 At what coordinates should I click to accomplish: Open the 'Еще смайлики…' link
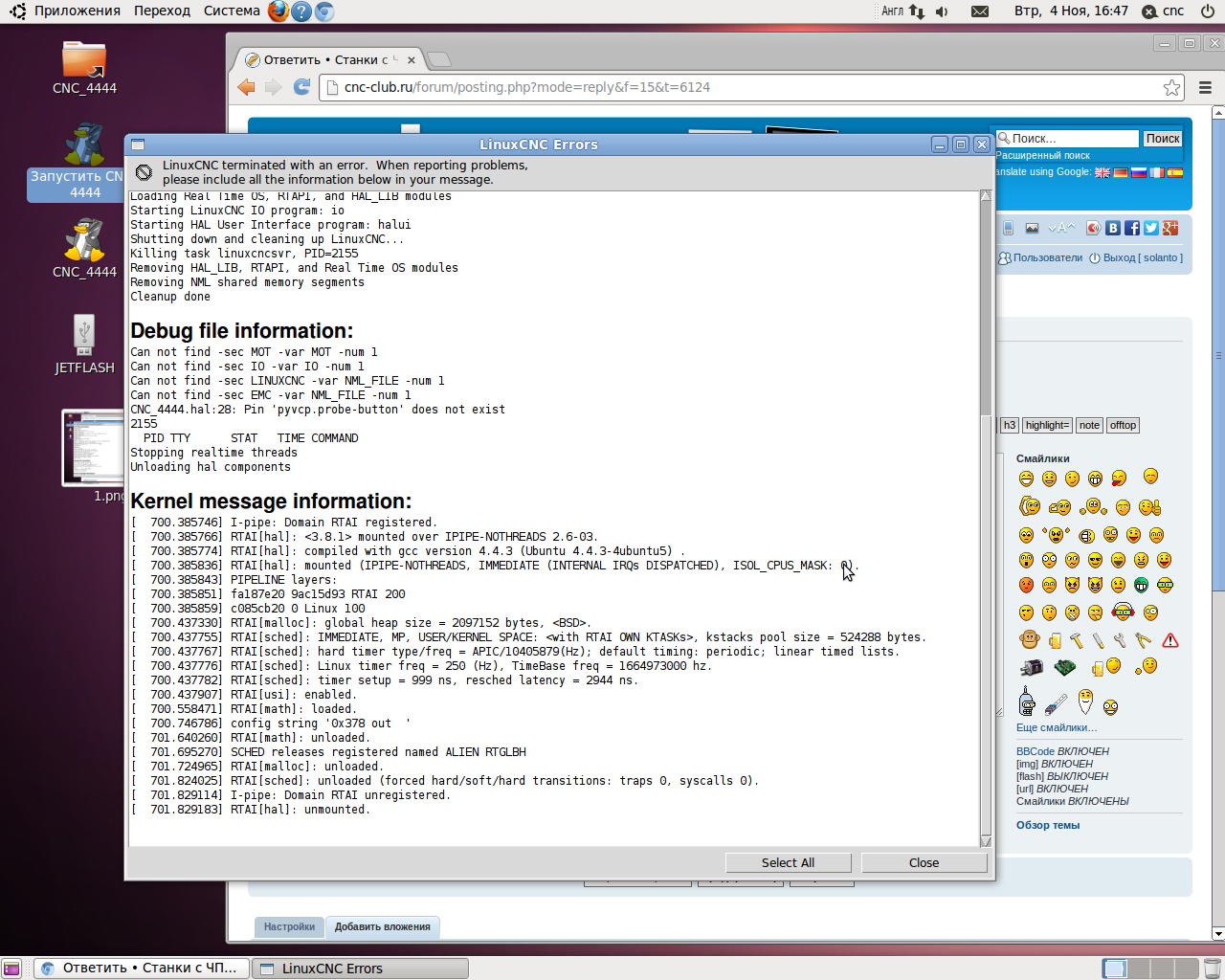tap(1057, 727)
